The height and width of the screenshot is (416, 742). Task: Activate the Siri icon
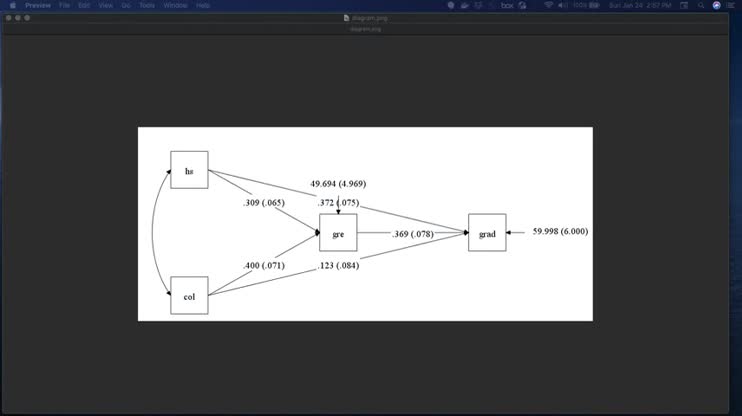[x=716, y=5]
